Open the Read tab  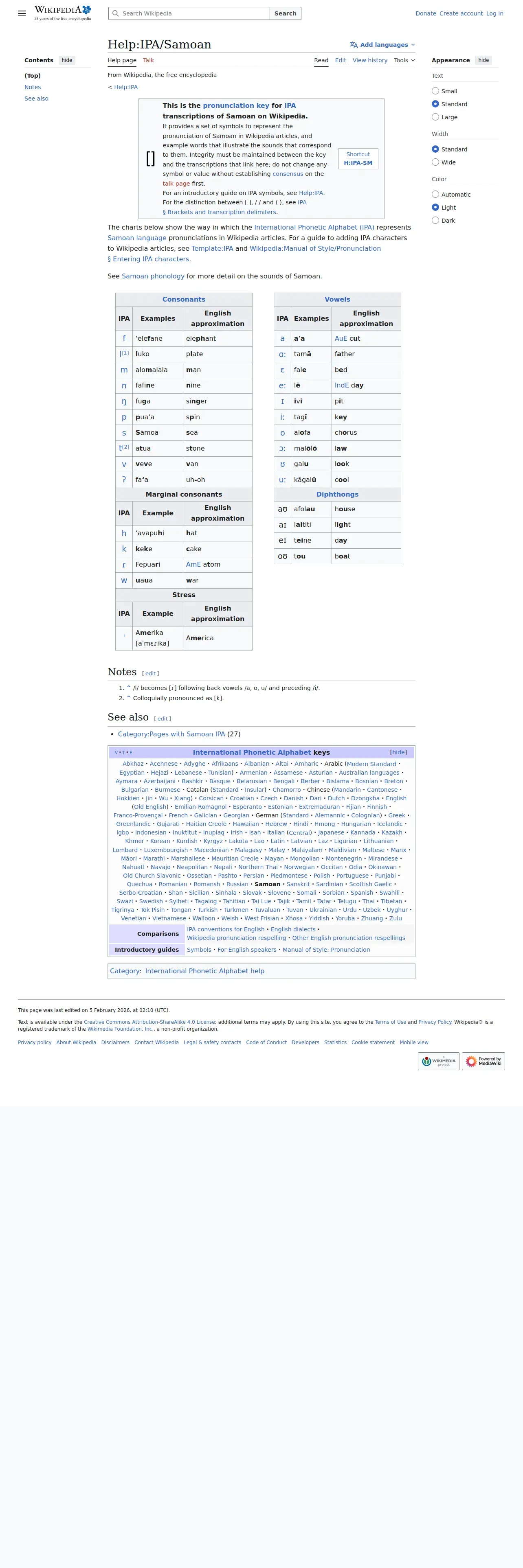(x=321, y=60)
